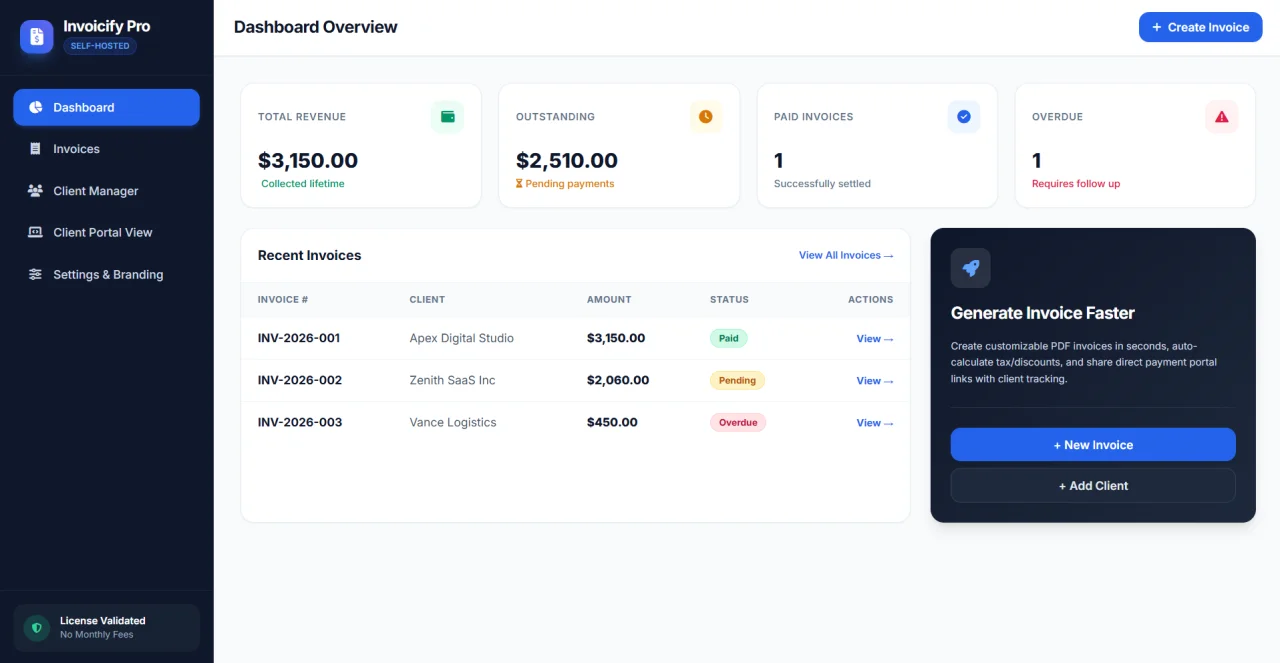Viewport: 1280px width, 663px height.
Task: Click client name Zenith SaaS Inc
Action: tap(452, 380)
